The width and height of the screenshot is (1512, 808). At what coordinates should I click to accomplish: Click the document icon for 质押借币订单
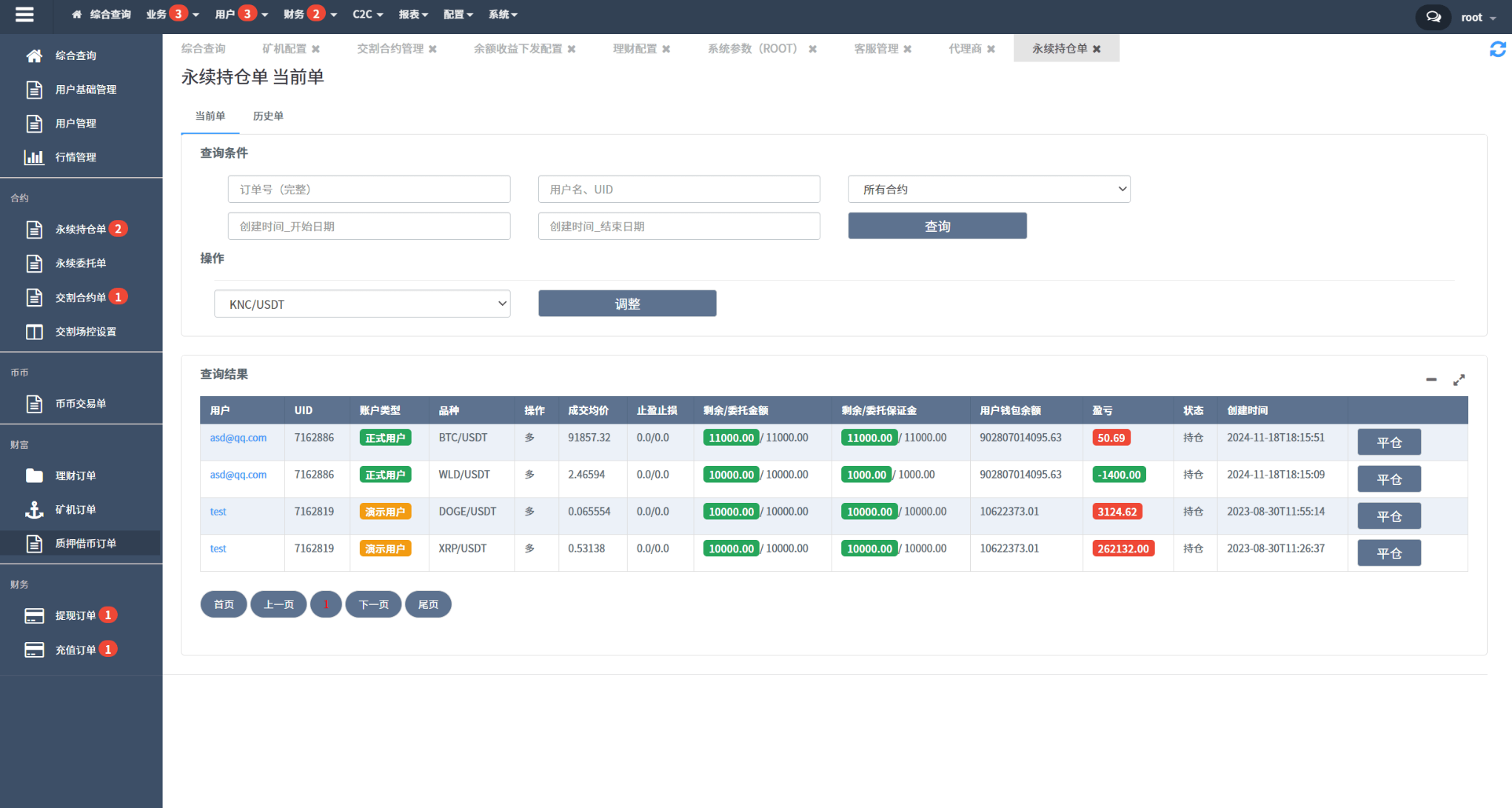[34, 544]
